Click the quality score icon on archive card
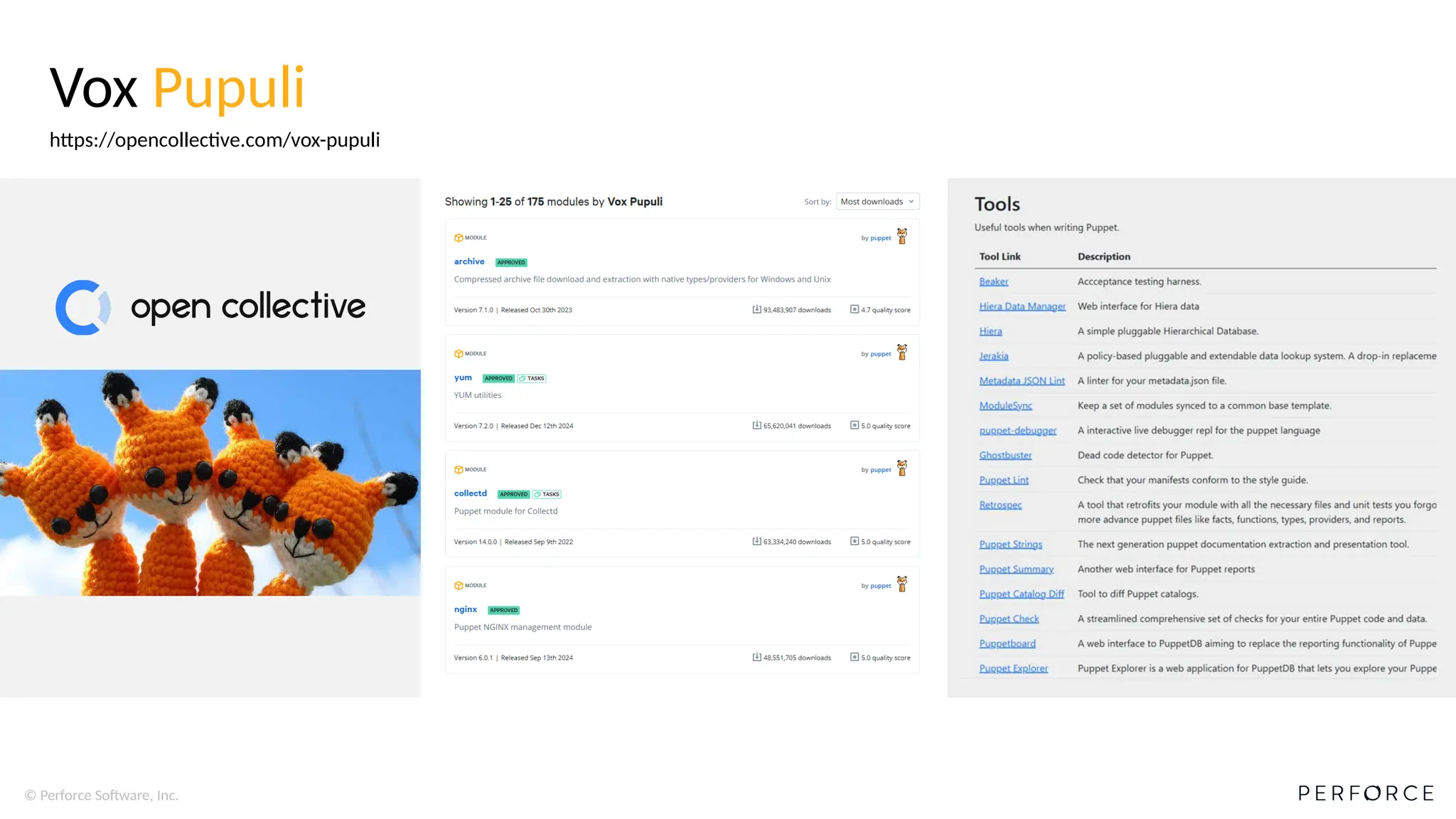Image resolution: width=1456 pixels, height=819 pixels. point(855,309)
